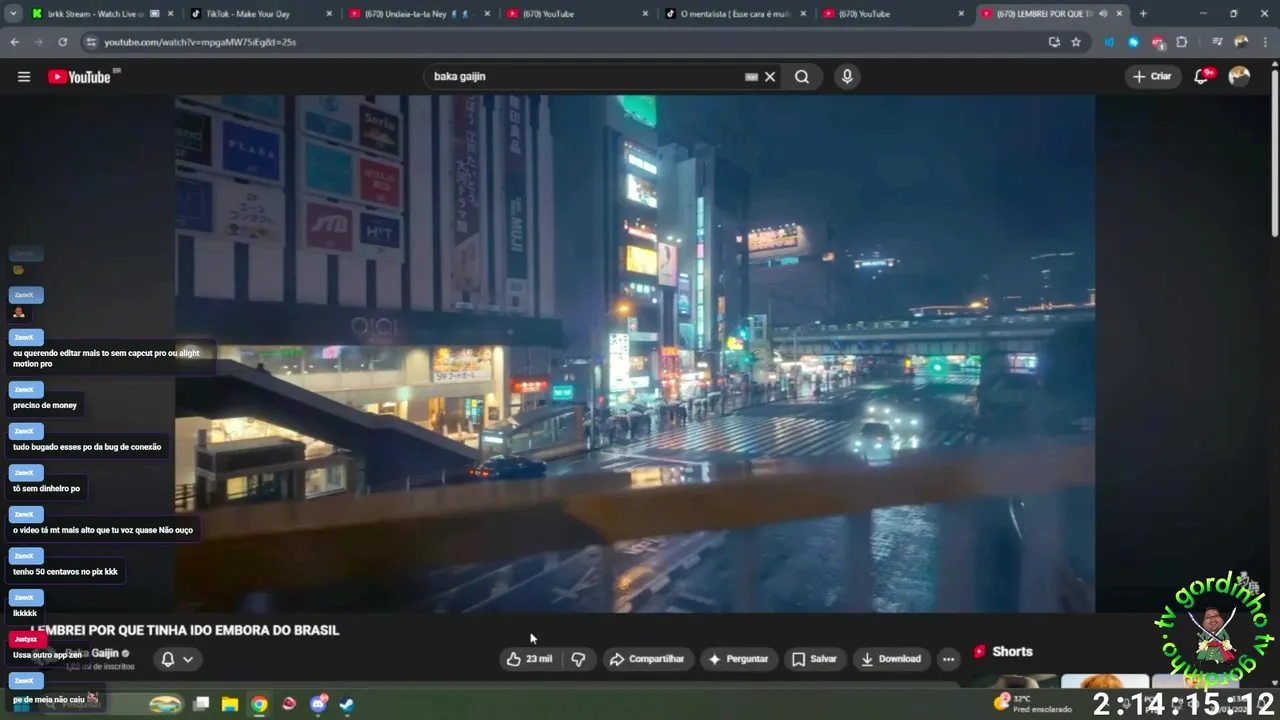Open the on-screen keyboard icon in search
The image size is (1280, 720).
pos(751,77)
